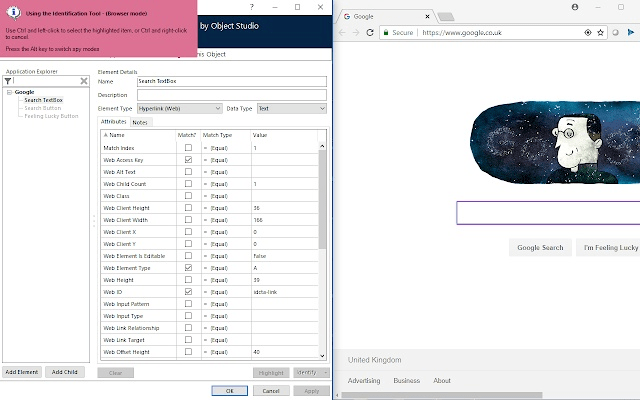This screenshot has width=640, height=400.
Task: Click the Google Search button
Action: [x=540, y=248]
